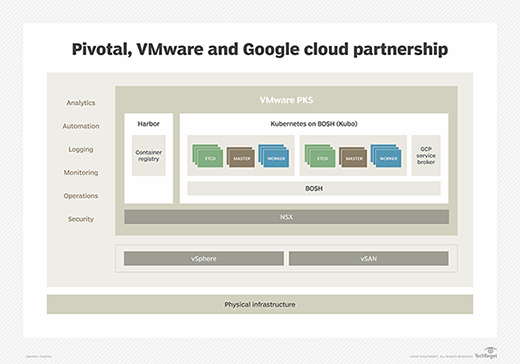Viewport: 520px width, 364px height.
Task: Click the Harbor heading
Action: [149, 124]
